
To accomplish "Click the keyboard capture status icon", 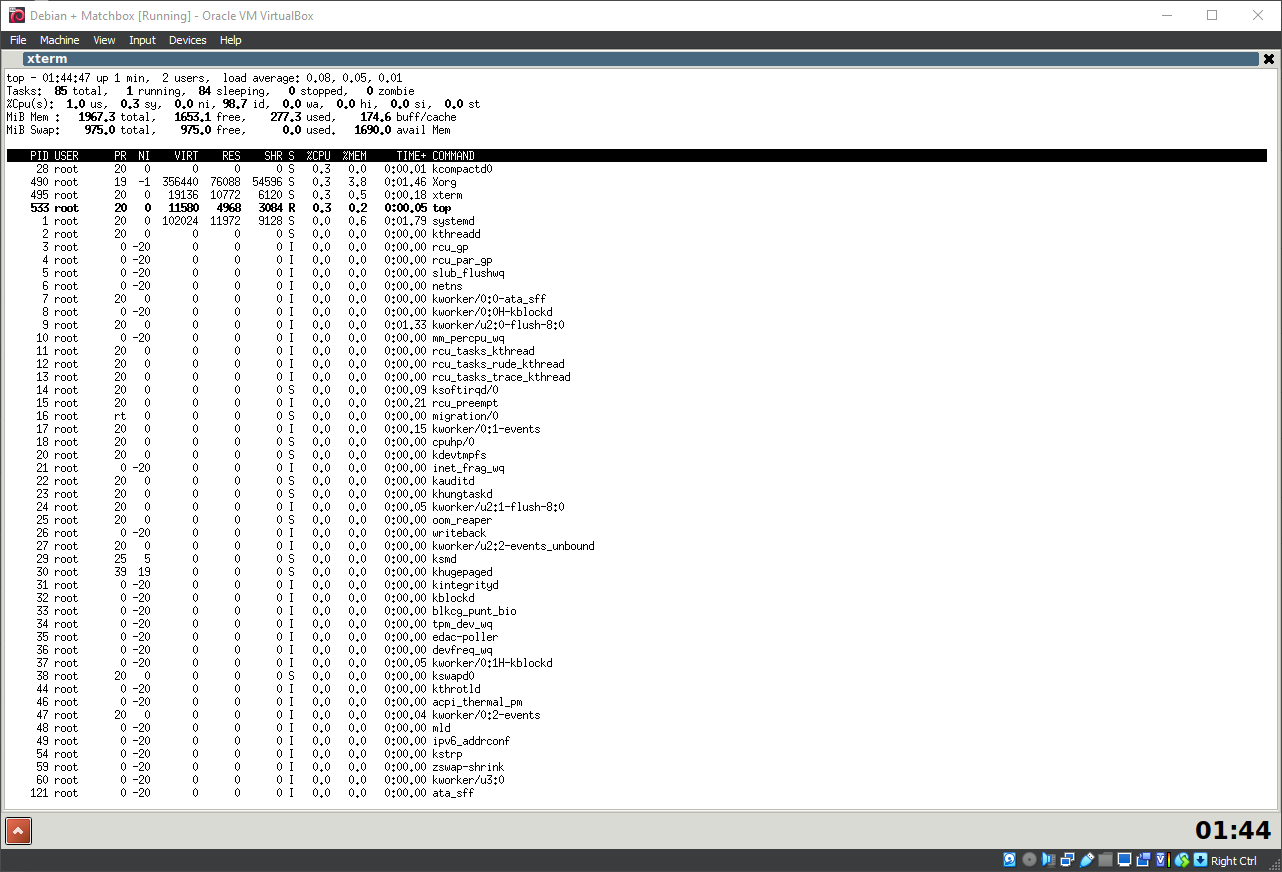I will pos(1200,859).
